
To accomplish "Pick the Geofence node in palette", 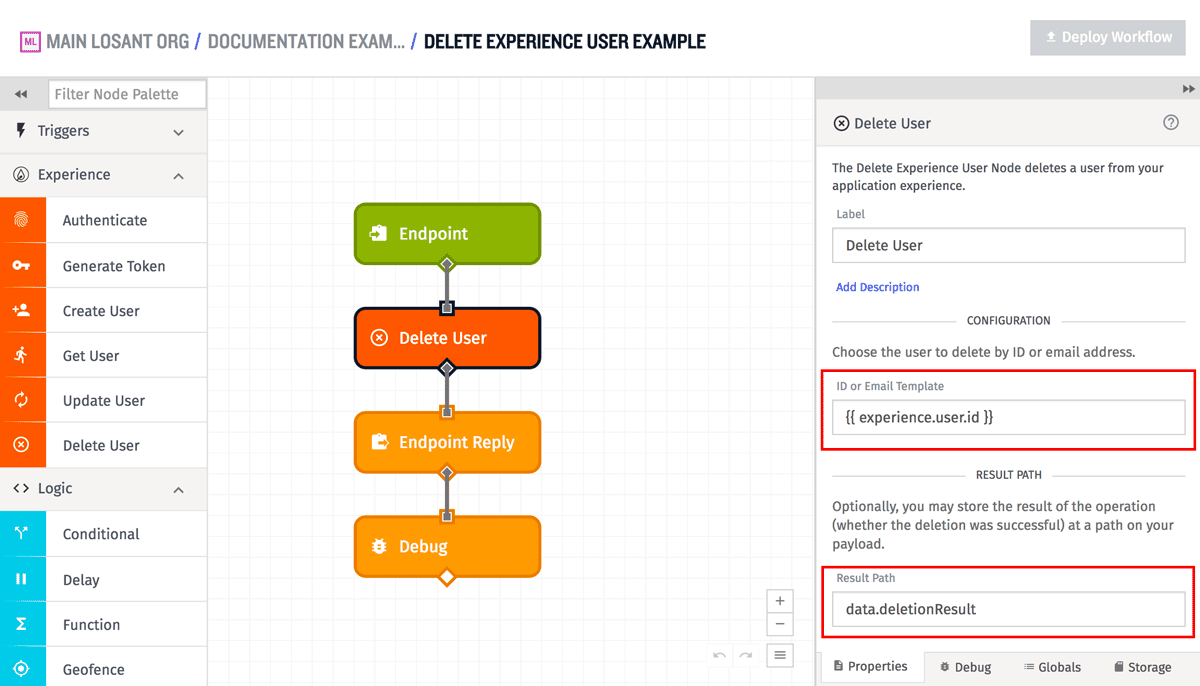I will tap(103, 669).
